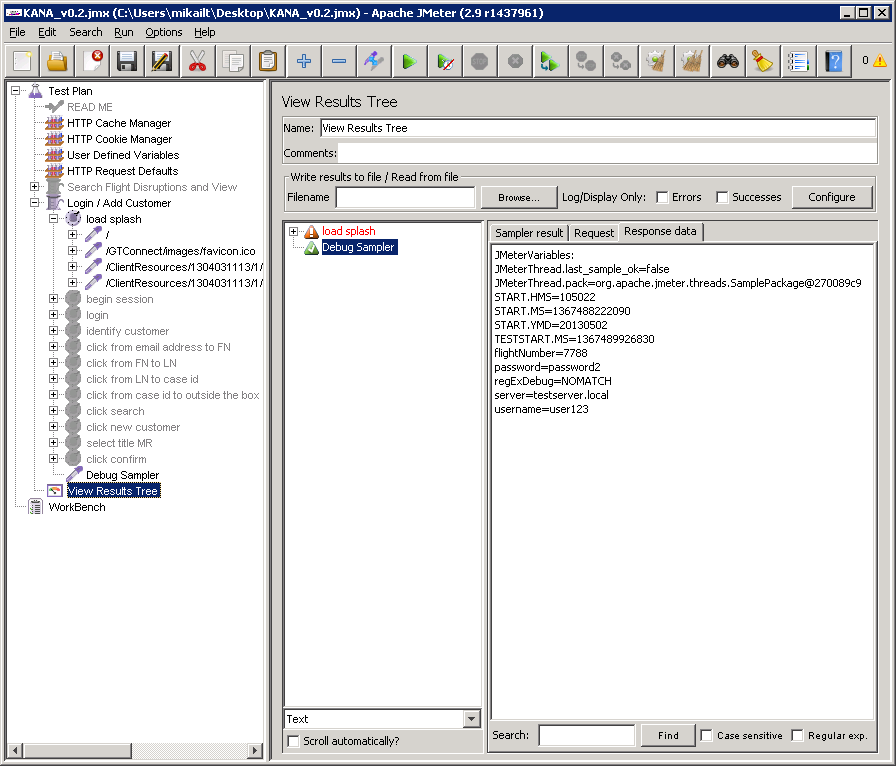This screenshot has height=766, width=896.
Task: Open function helper list icon
Action: tap(798, 61)
